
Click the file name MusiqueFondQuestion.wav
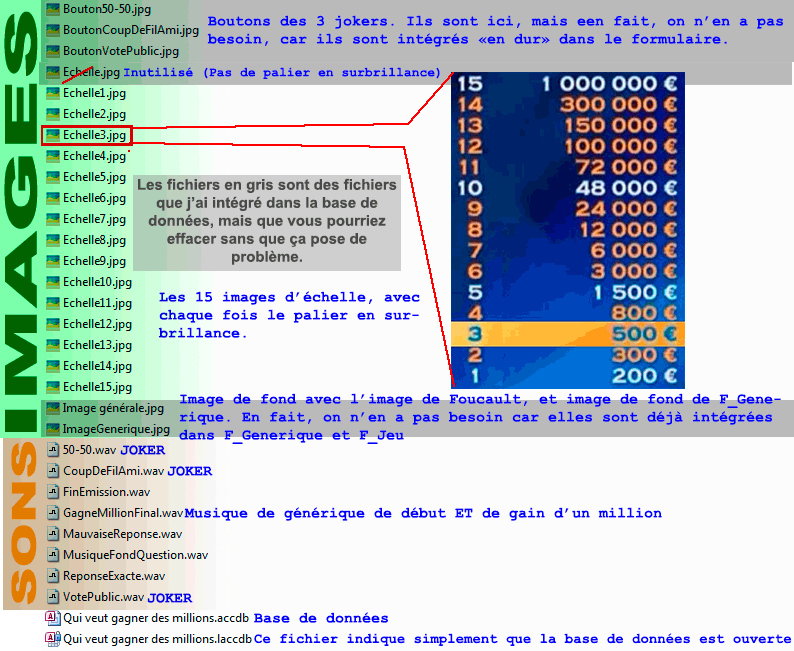pos(135,555)
